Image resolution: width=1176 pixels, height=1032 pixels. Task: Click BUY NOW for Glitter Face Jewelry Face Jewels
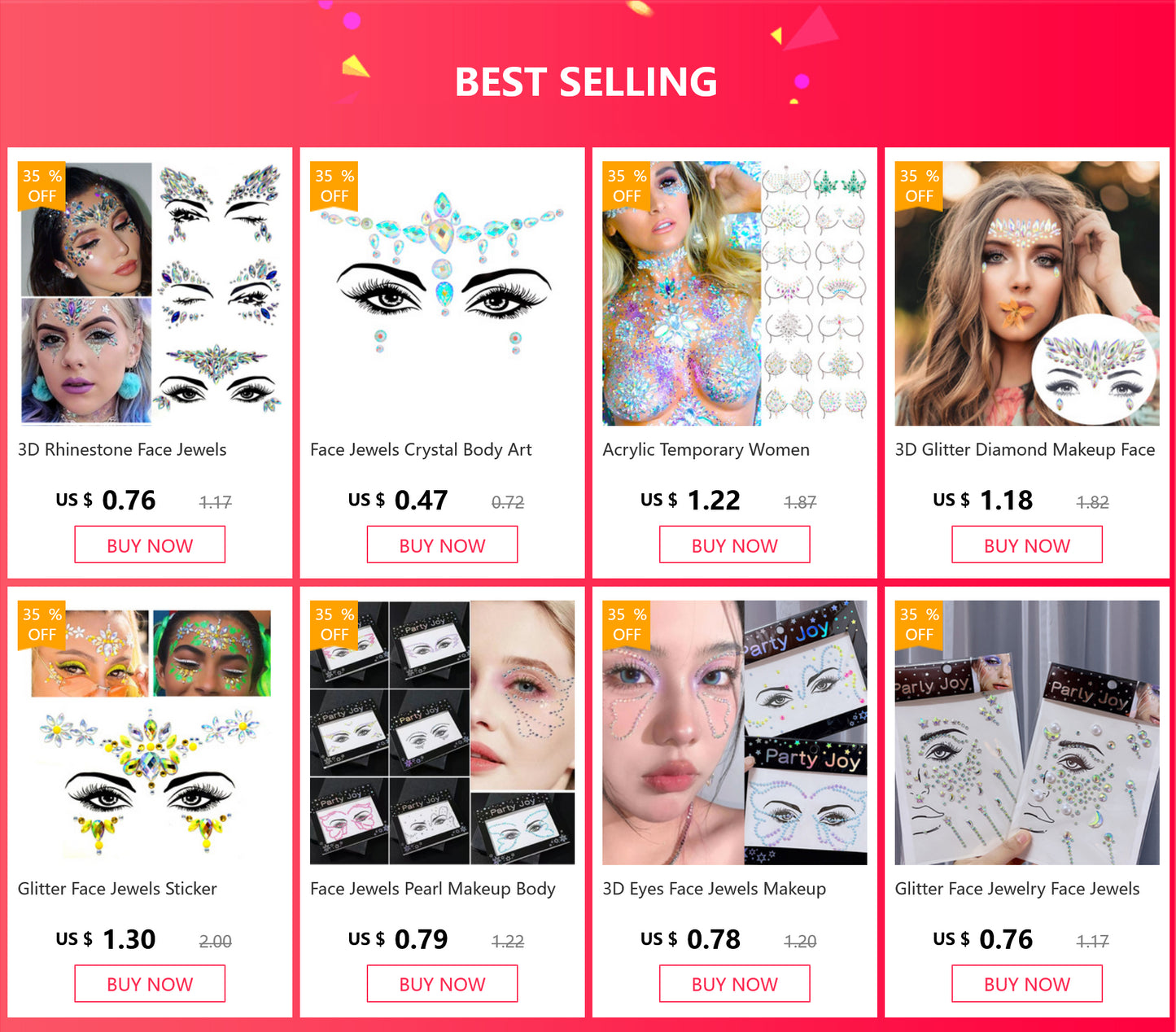pyautogui.click(x=1027, y=983)
